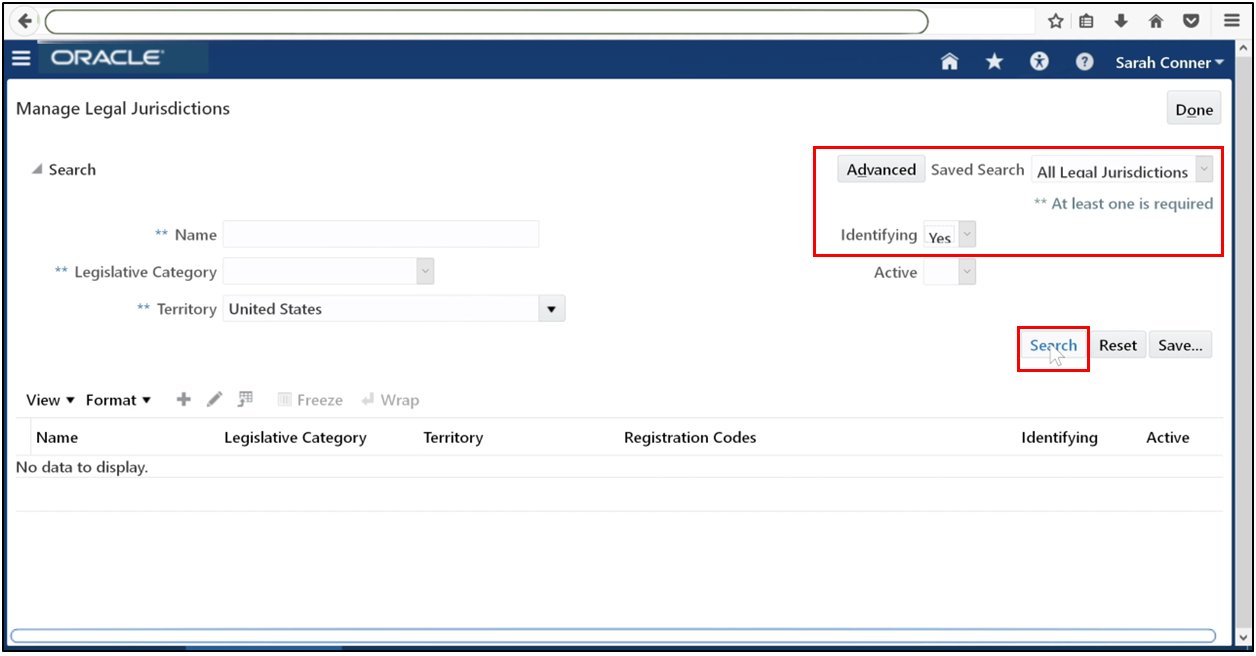Image resolution: width=1256 pixels, height=656 pixels.
Task: Switch to Advanced search mode
Action: (880, 169)
